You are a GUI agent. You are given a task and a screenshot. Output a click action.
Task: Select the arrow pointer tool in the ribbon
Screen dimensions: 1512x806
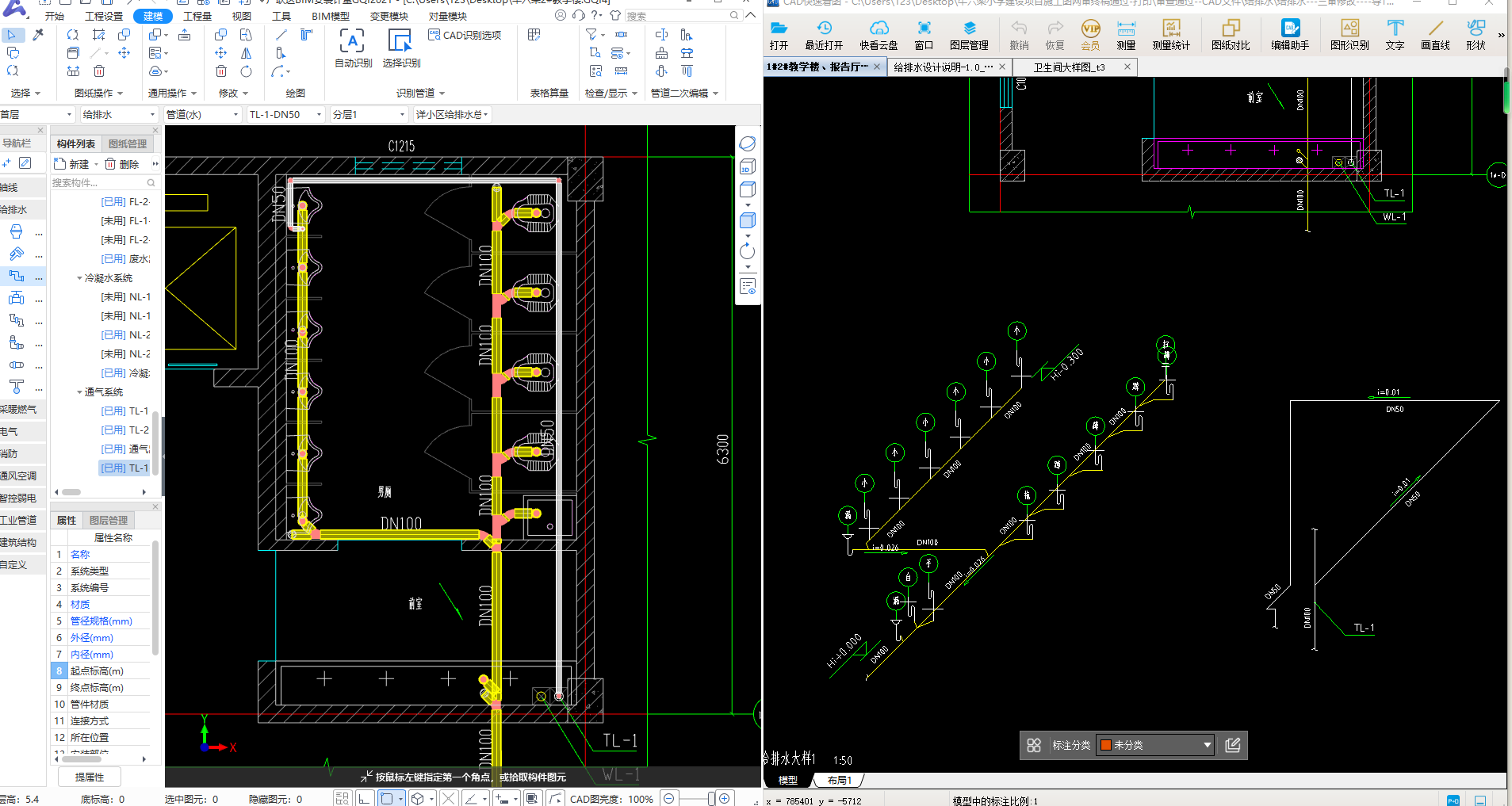tap(12, 35)
